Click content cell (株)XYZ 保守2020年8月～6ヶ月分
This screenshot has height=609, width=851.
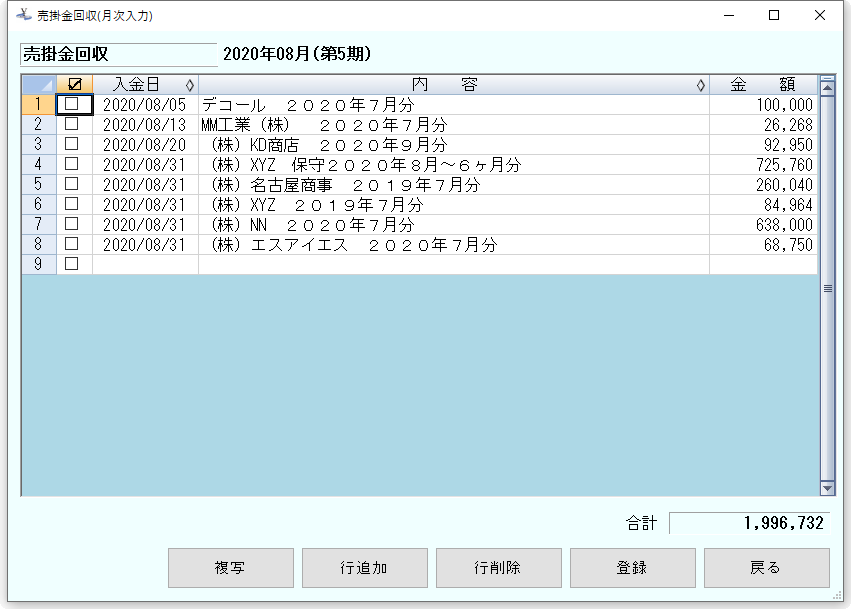click(x=454, y=164)
